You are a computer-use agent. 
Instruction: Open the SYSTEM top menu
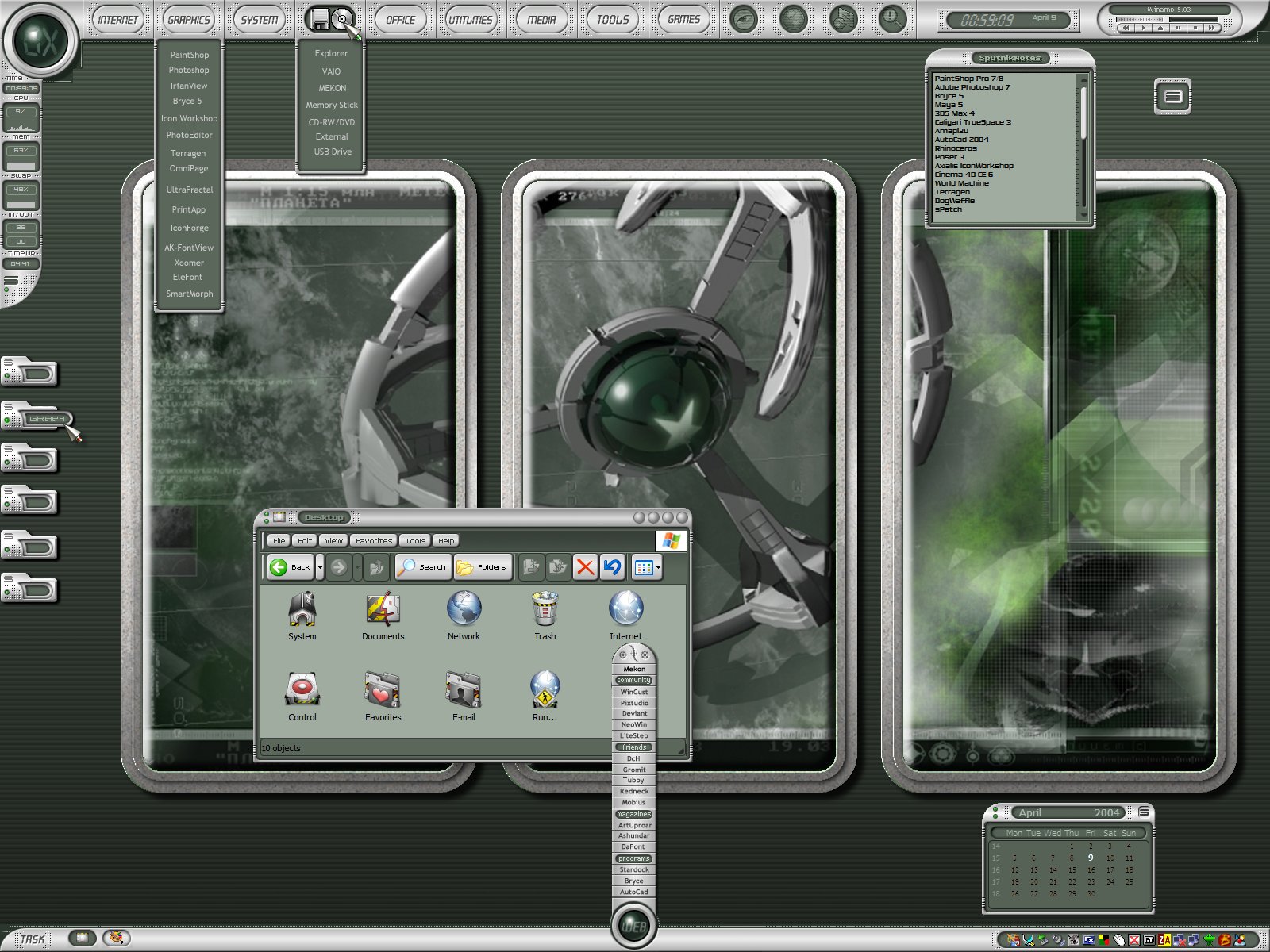tap(260, 20)
